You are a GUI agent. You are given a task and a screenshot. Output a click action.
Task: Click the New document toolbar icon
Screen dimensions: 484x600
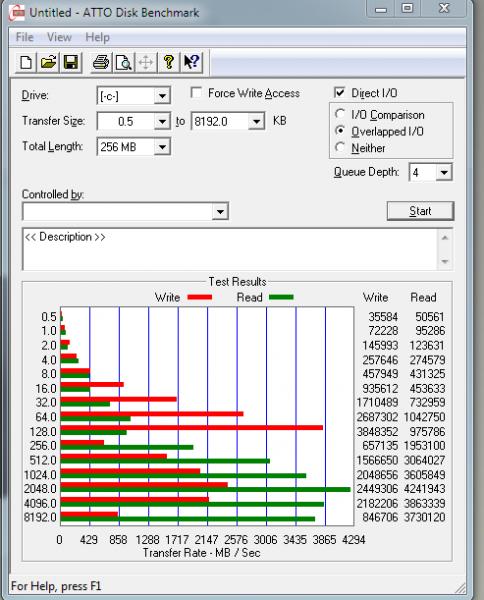click(26, 62)
